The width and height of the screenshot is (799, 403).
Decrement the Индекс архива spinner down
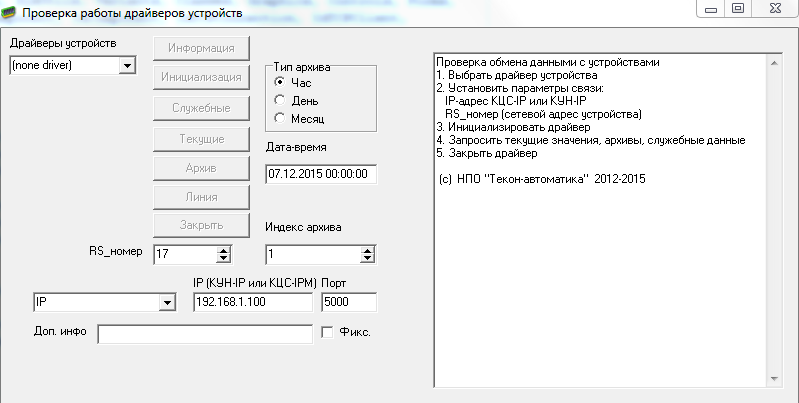click(366, 259)
